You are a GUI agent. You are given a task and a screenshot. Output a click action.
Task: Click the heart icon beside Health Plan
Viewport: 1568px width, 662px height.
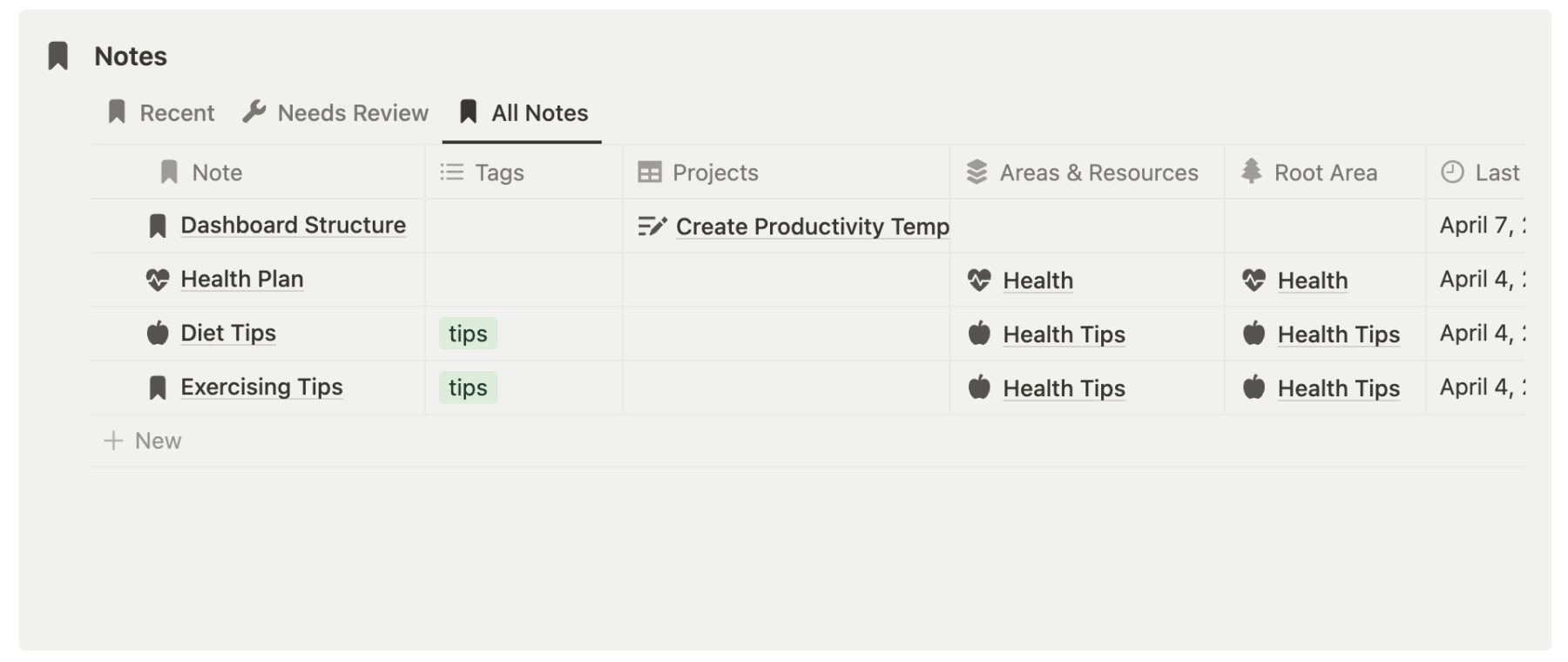click(x=158, y=280)
